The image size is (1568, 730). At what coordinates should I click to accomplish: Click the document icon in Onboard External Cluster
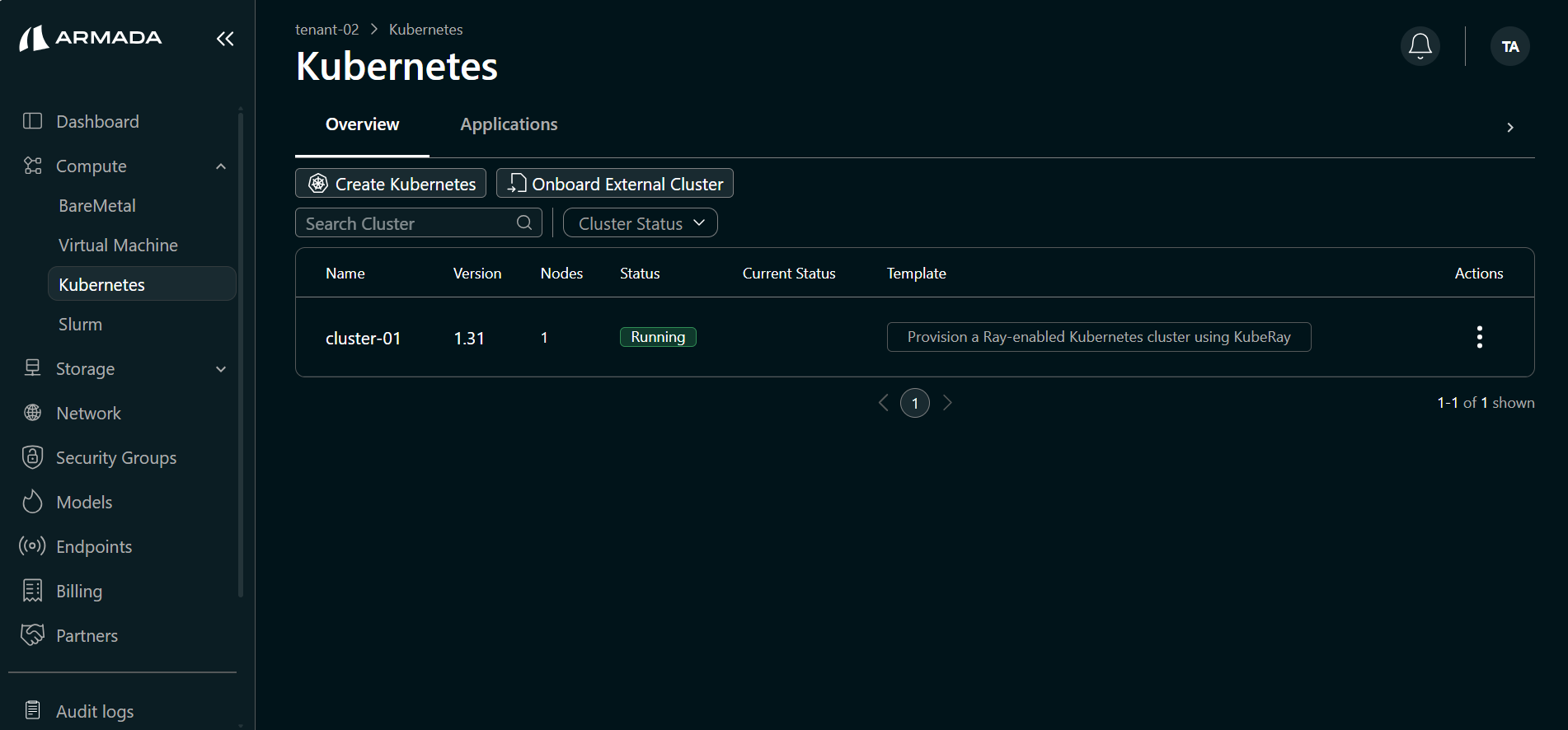[x=516, y=183]
